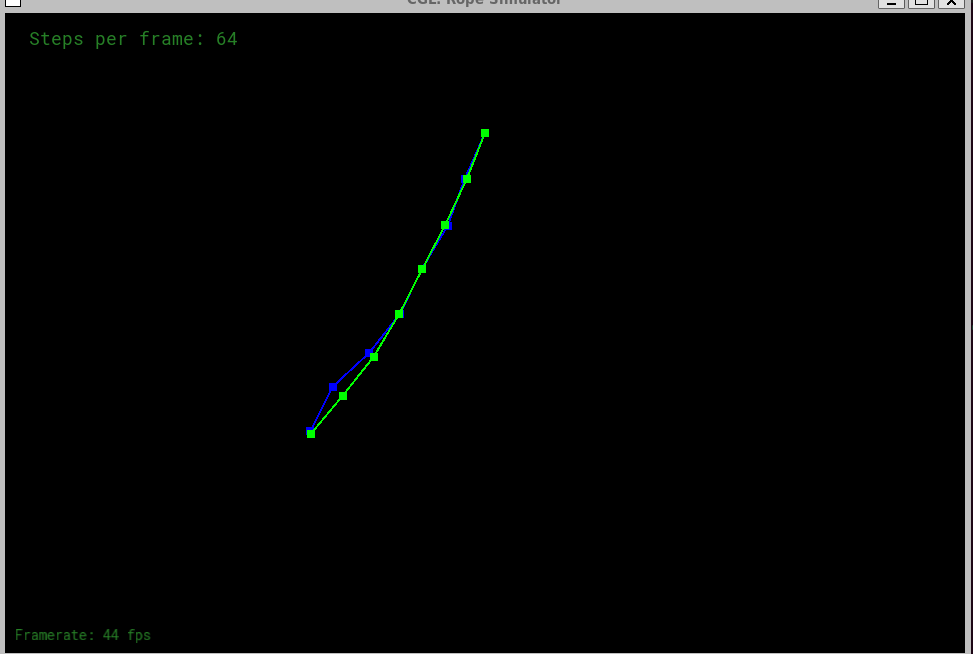Click the 'Steps per frame: 64' text
Screen dimensions: 973x654
(x=133, y=39)
